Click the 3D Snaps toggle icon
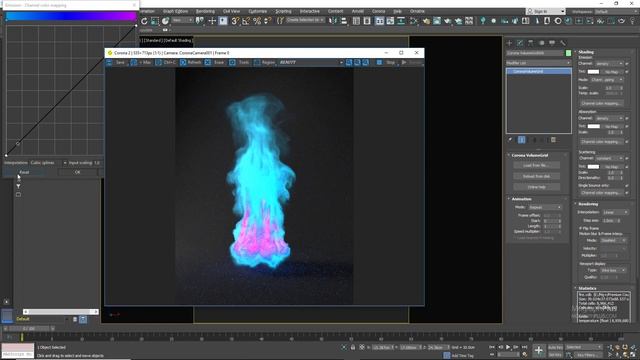 click(x=235, y=21)
